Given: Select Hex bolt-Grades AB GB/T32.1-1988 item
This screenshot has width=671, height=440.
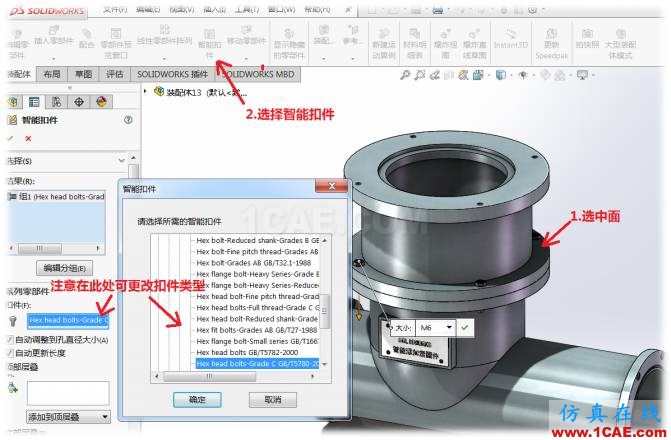Looking at the screenshot, I should click(x=253, y=263).
